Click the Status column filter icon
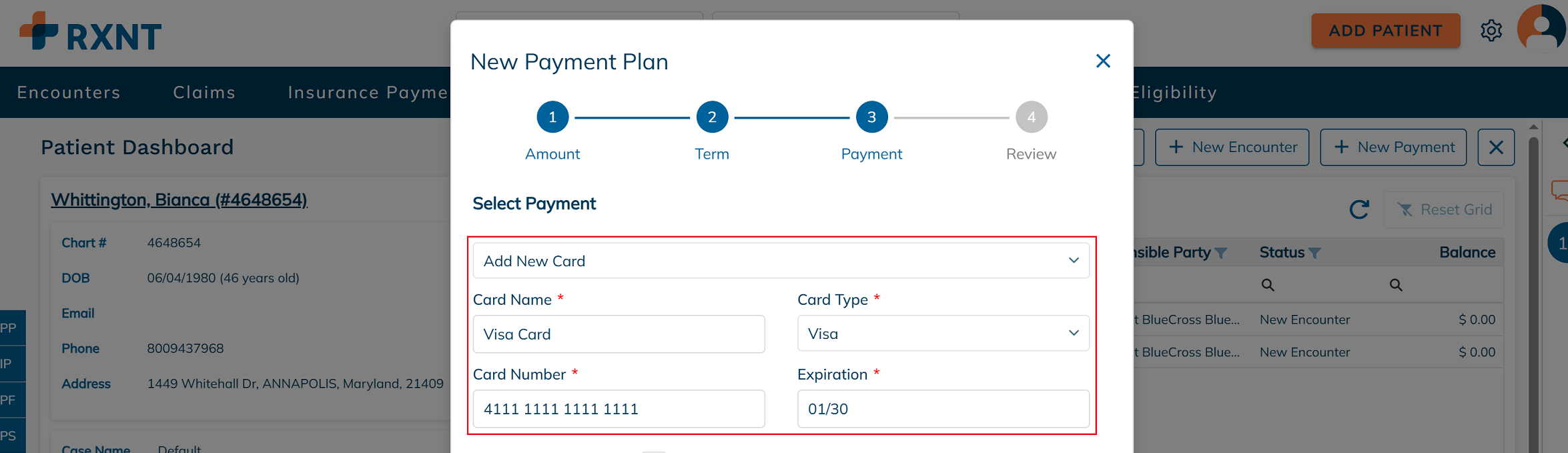This screenshot has width=1568, height=453. [x=1314, y=253]
